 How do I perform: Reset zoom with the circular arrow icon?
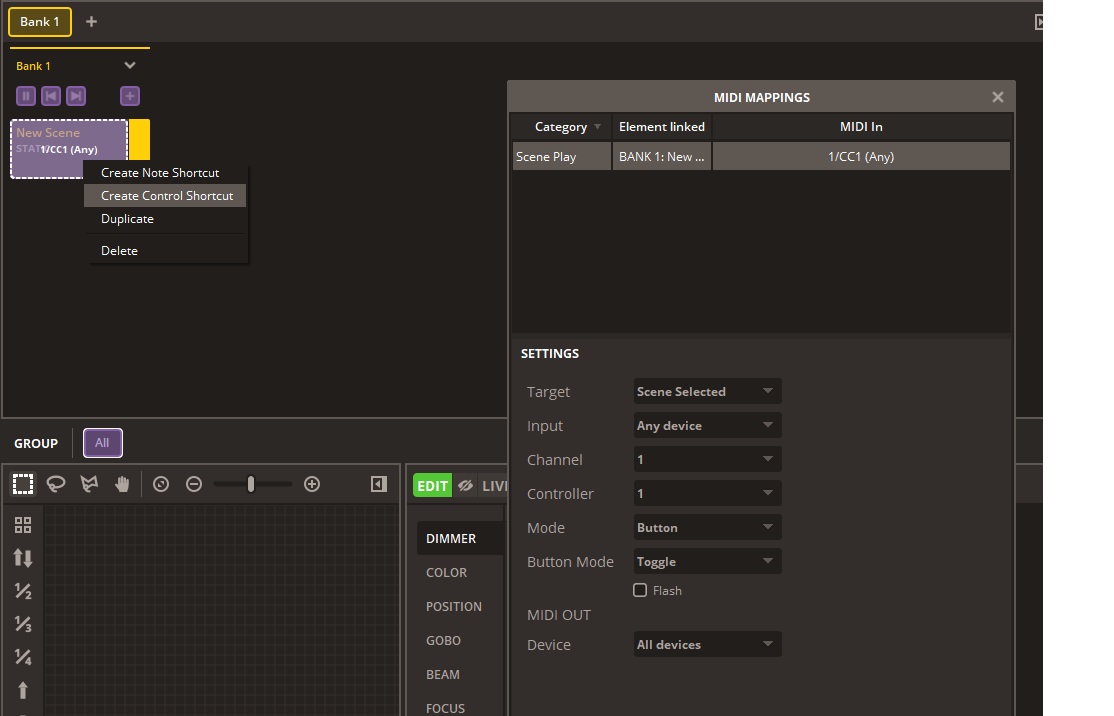pyautogui.click(x=161, y=484)
